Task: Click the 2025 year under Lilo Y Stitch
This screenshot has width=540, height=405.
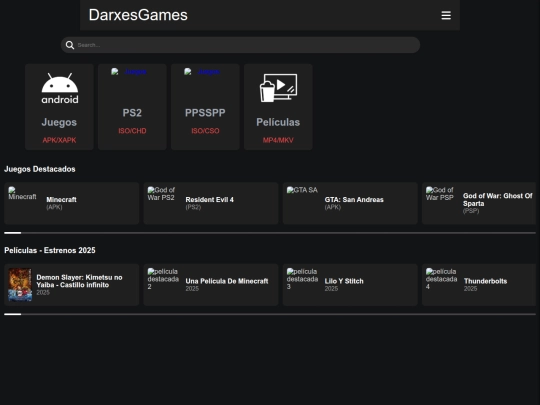Action: click(331, 289)
